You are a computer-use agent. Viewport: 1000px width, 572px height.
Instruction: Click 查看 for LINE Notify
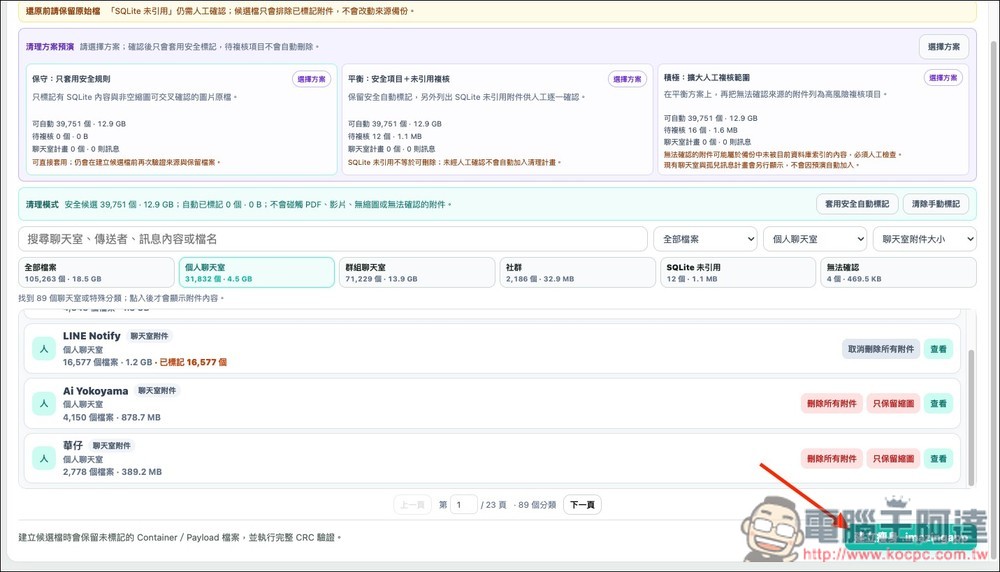(938, 349)
